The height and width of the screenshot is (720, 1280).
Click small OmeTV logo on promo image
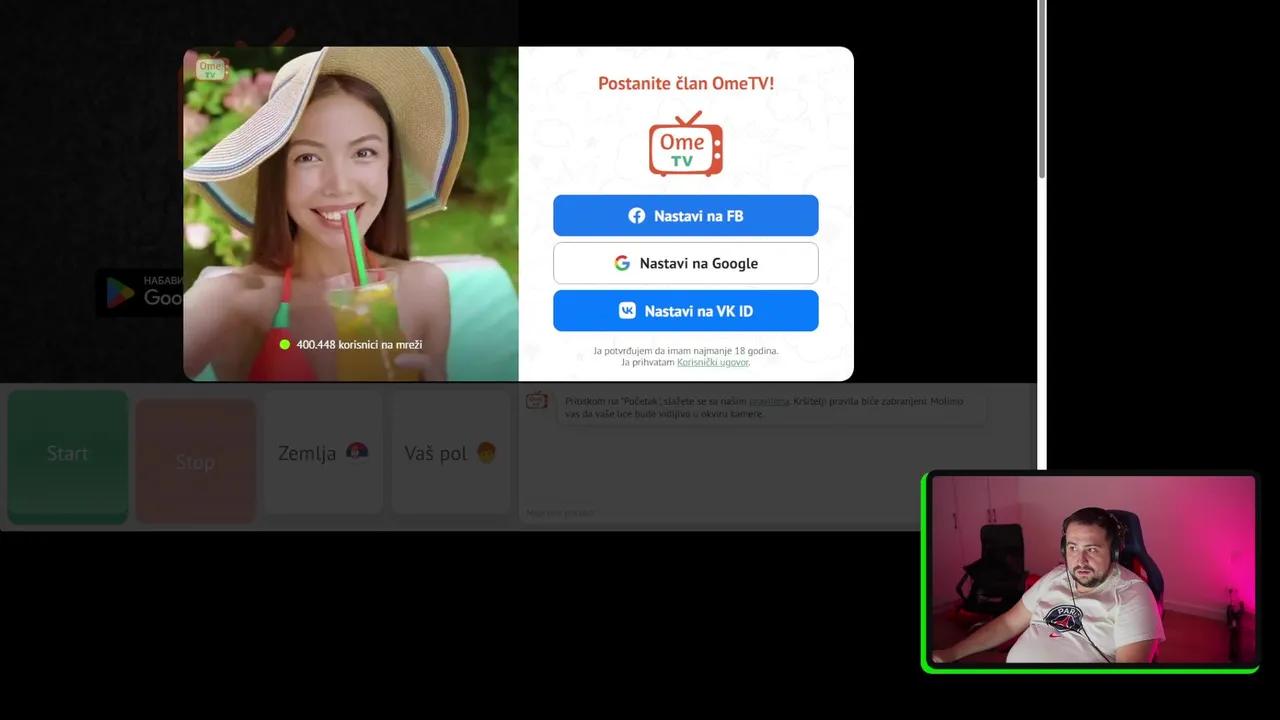(x=210, y=68)
